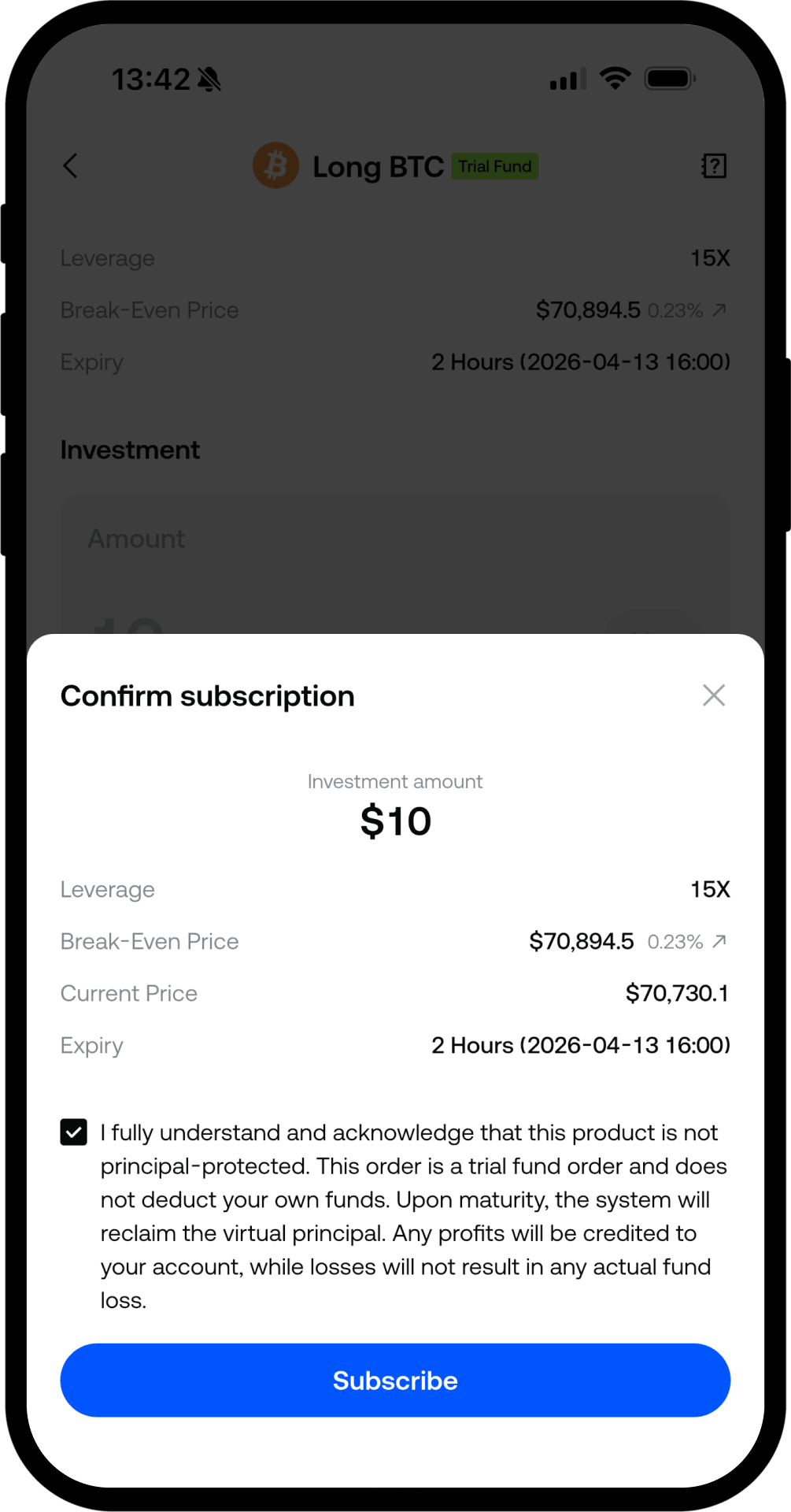Tap the dimmed header break-even arrow icon

point(719,310)
